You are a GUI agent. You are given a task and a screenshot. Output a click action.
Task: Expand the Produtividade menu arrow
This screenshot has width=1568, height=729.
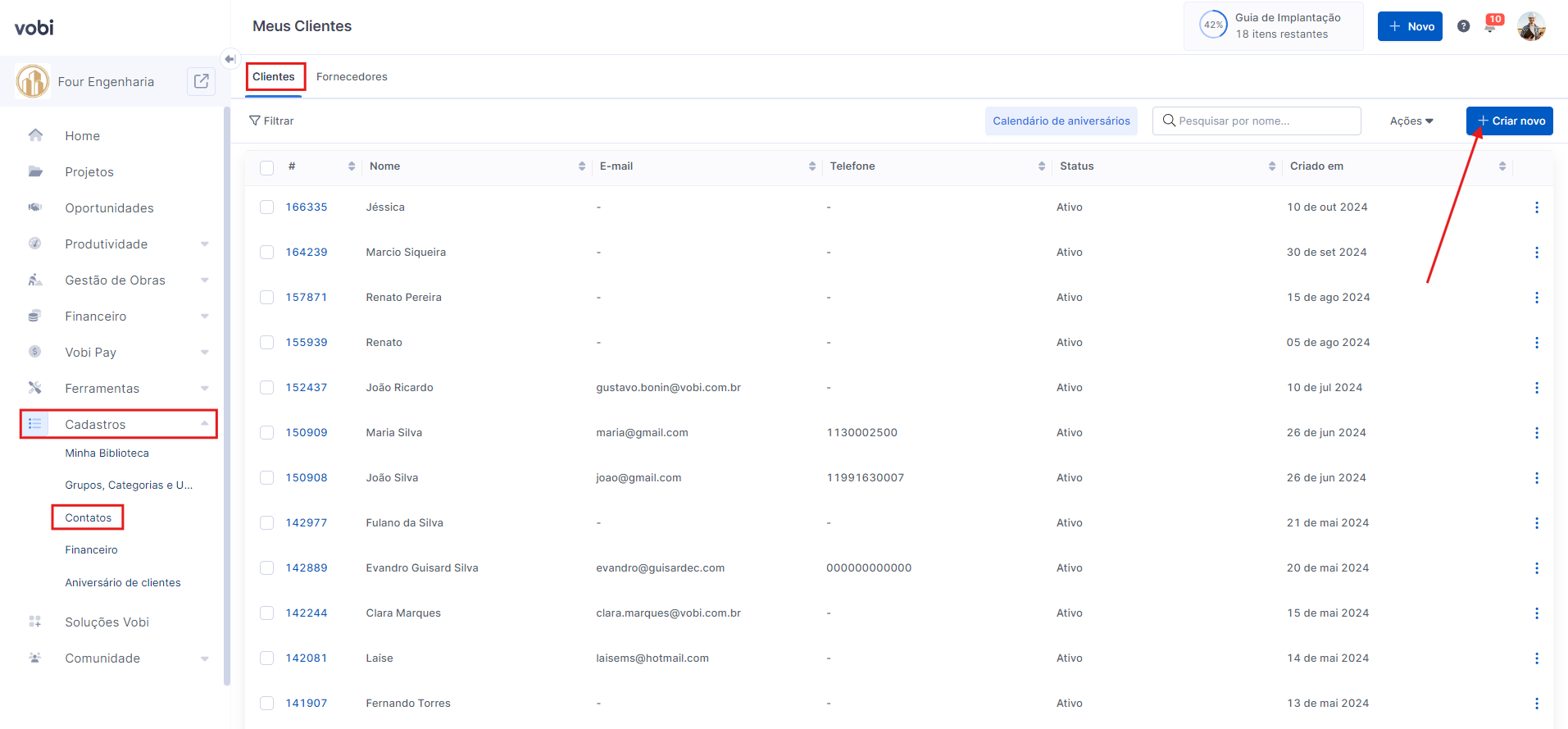pyautogui.click(x=204, y=244)
